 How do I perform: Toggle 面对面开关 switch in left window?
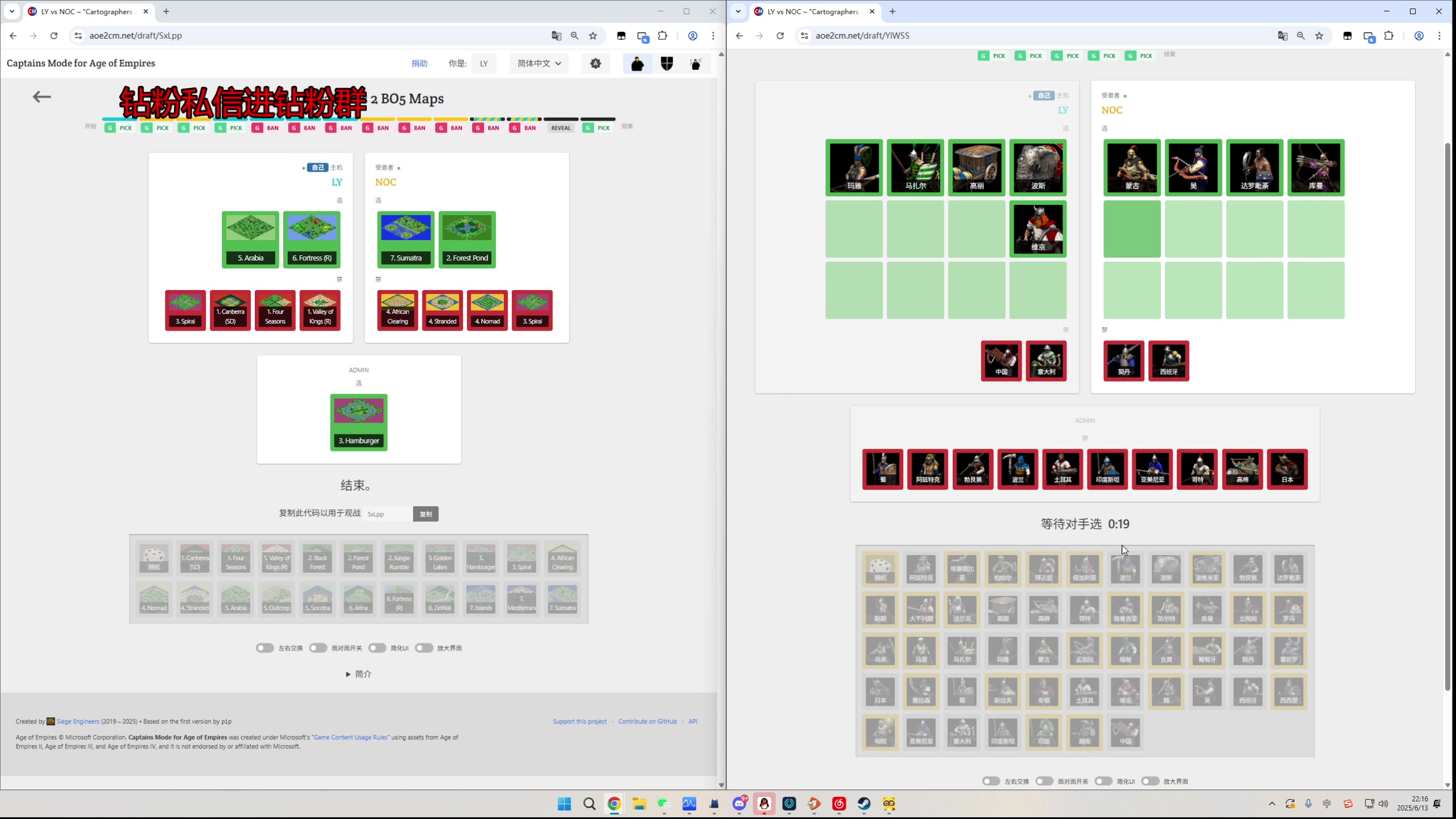pos(318,648)
